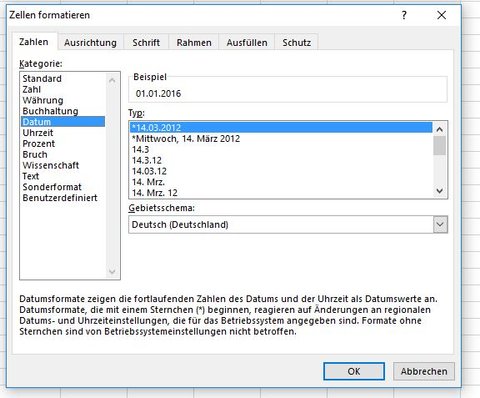
Task: Click the Typ list scroll-down arrow
Action: [x=440, y=191]
